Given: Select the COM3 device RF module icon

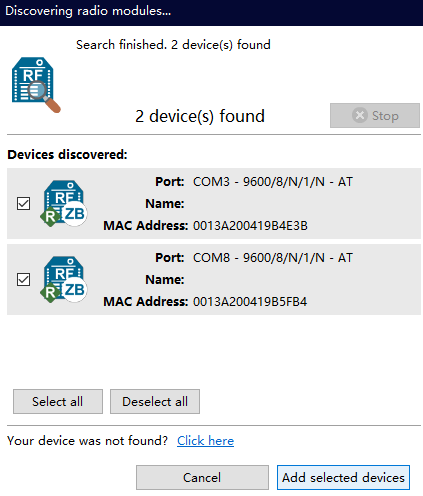Looking at the screenshot, I should tap(64, 203).
